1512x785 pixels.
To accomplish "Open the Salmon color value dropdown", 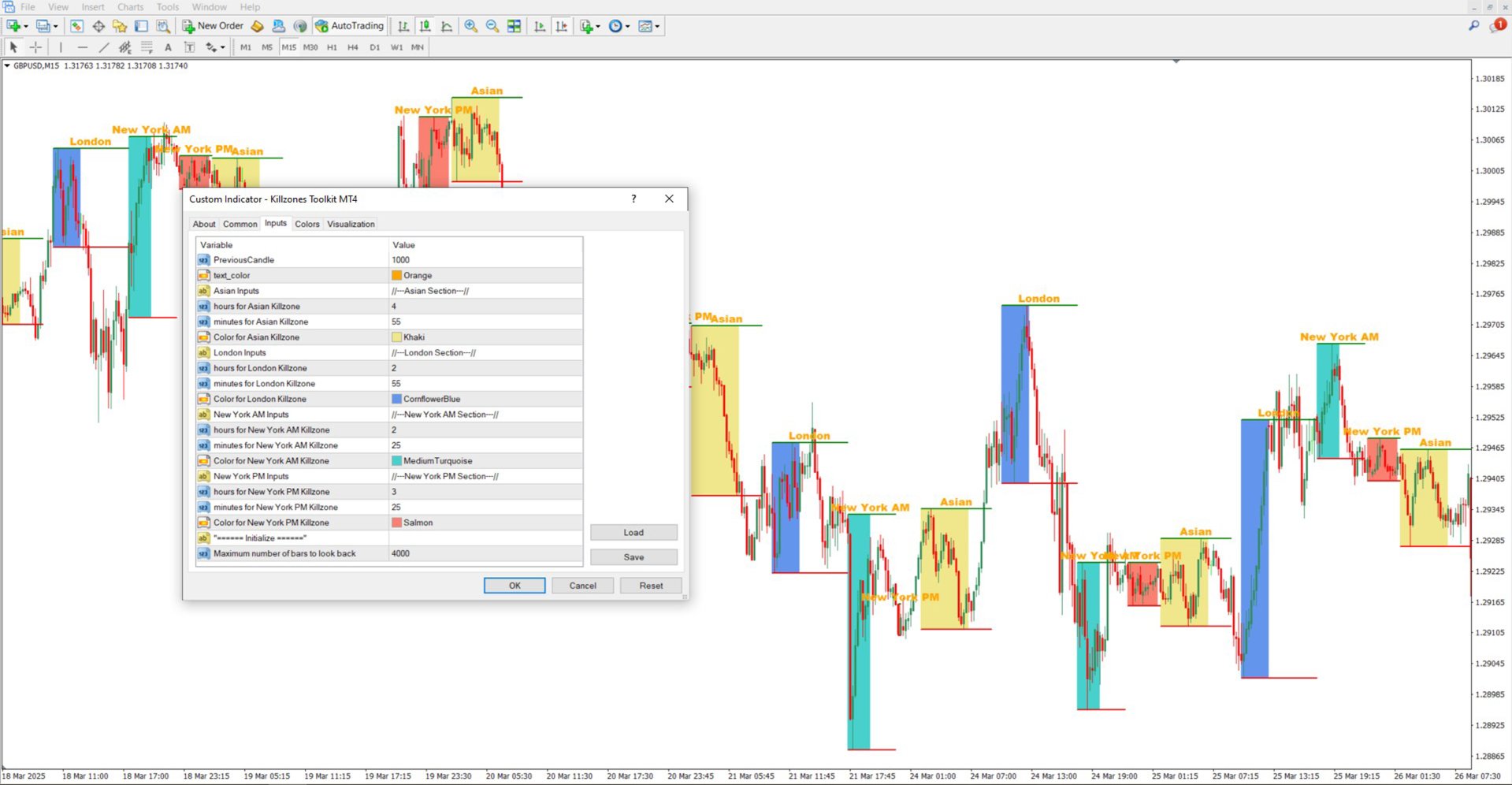I will 485,523.
